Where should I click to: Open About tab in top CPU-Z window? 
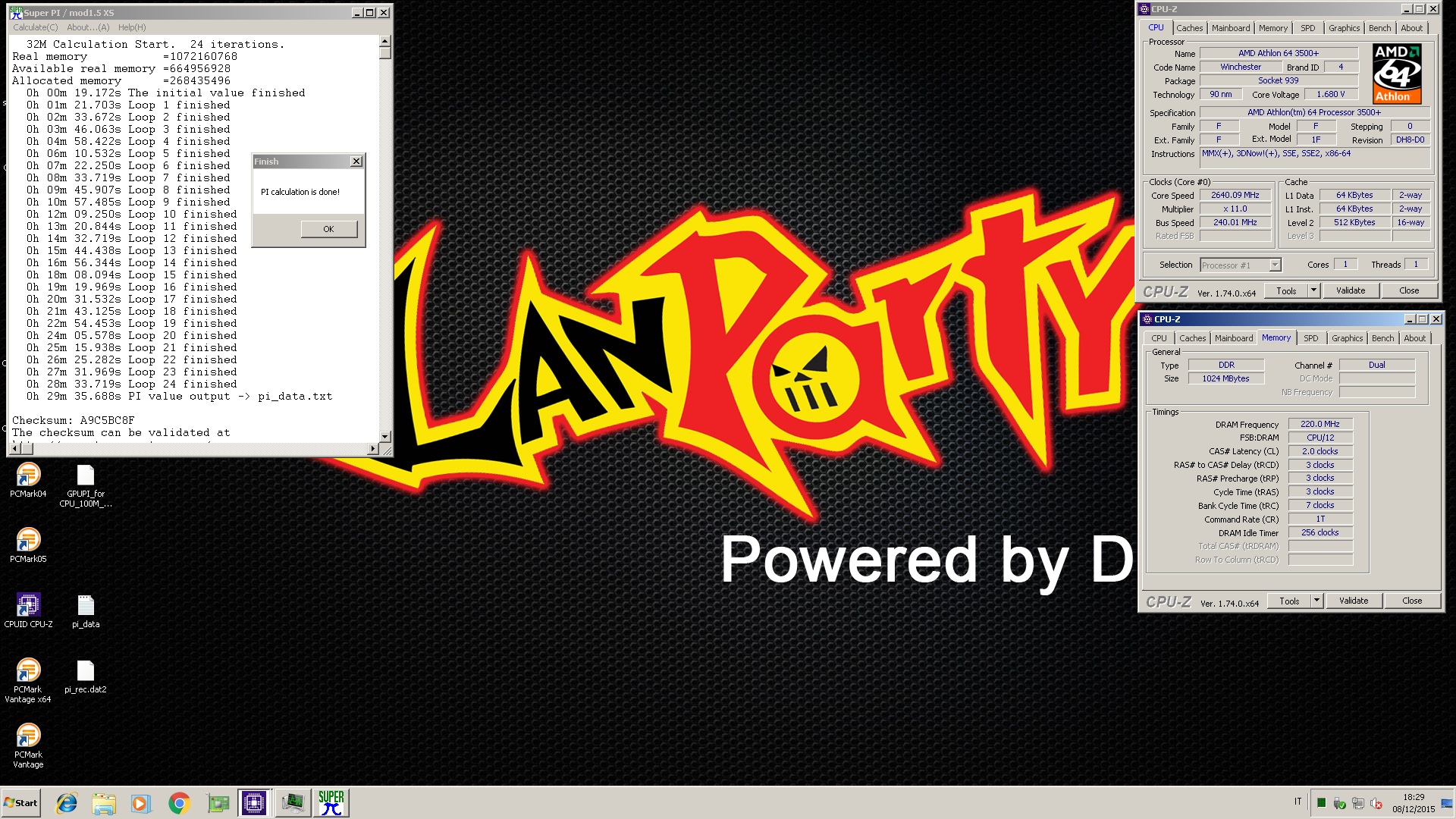click(x=1412, y=28)
